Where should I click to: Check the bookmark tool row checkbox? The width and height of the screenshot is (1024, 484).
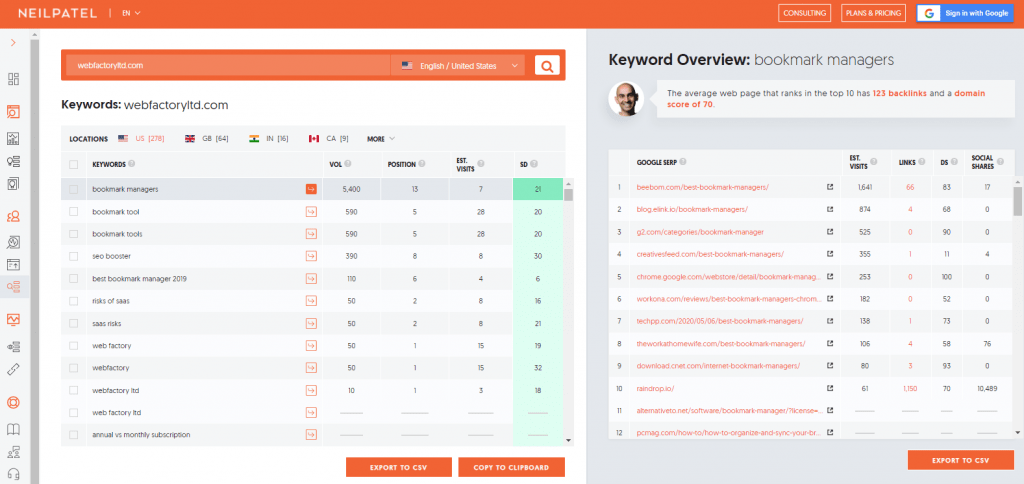point(74,212)
